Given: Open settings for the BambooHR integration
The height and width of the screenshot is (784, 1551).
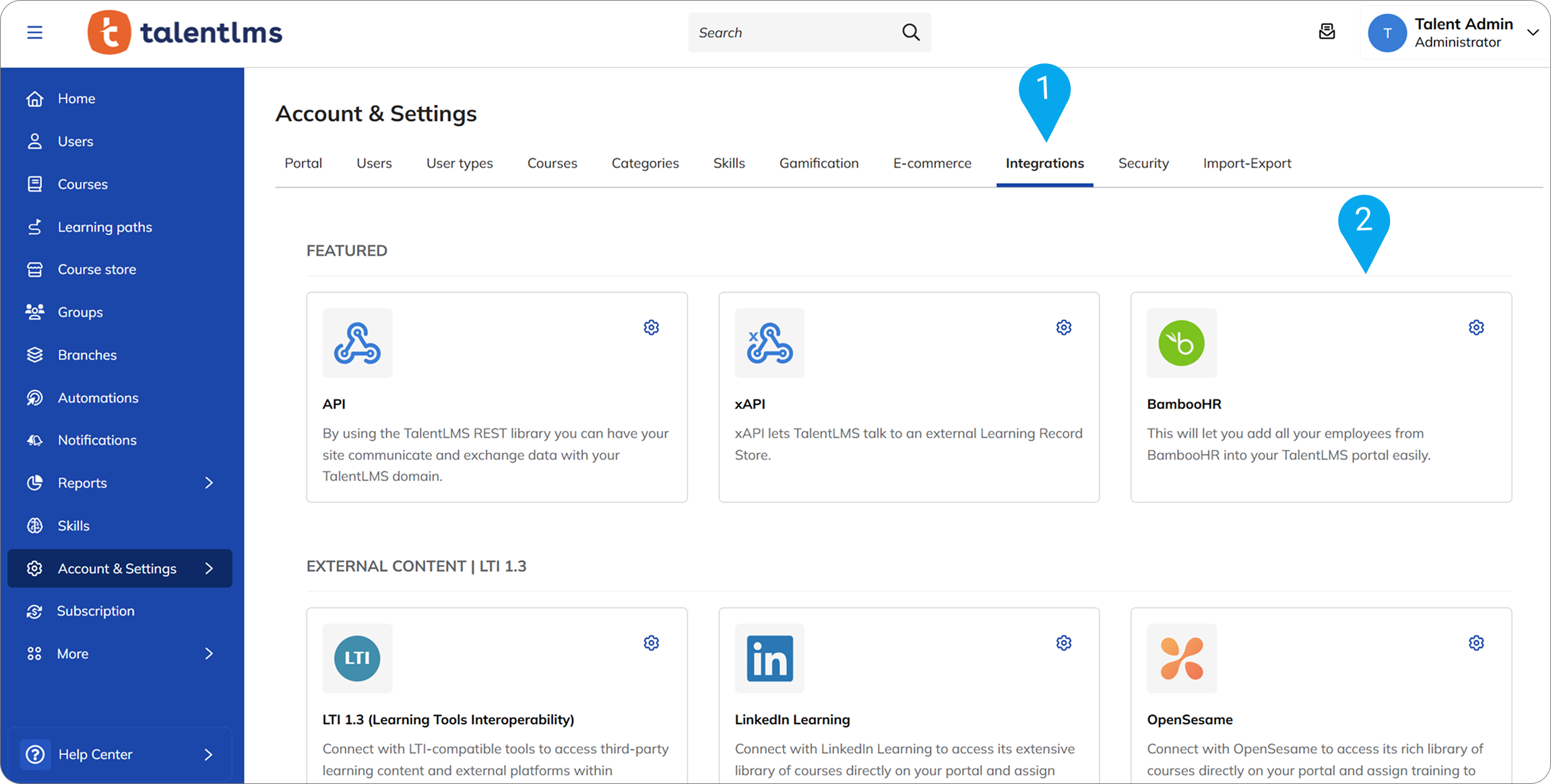Looking at the screenshot, I should 1476,327.
